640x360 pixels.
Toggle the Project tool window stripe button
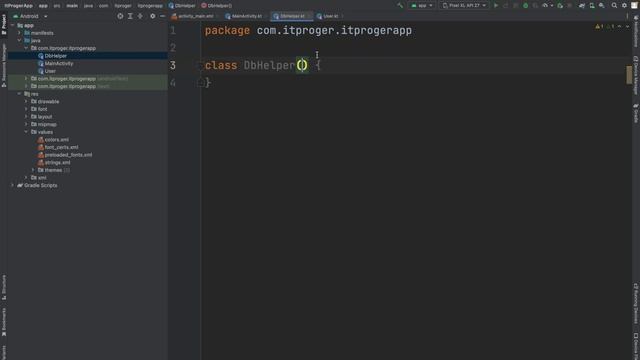pyautogui.click(x=4, y=24)
